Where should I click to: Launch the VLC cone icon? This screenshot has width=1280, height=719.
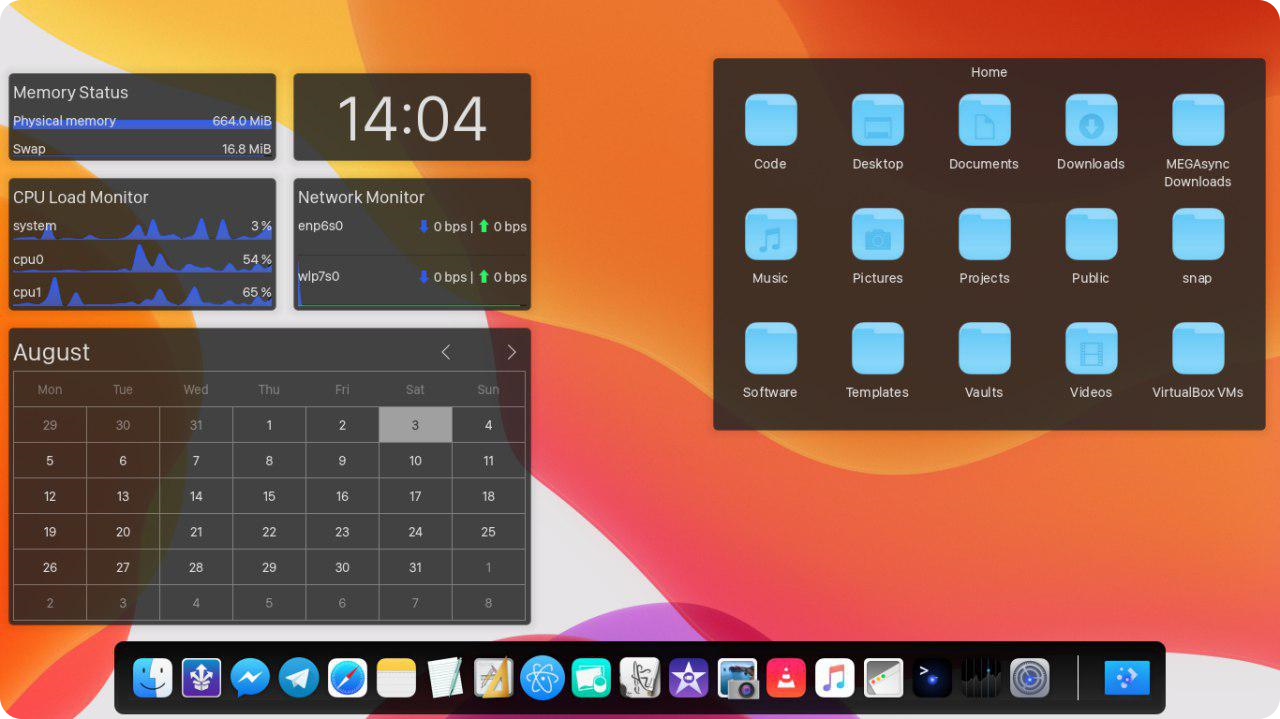786,678
